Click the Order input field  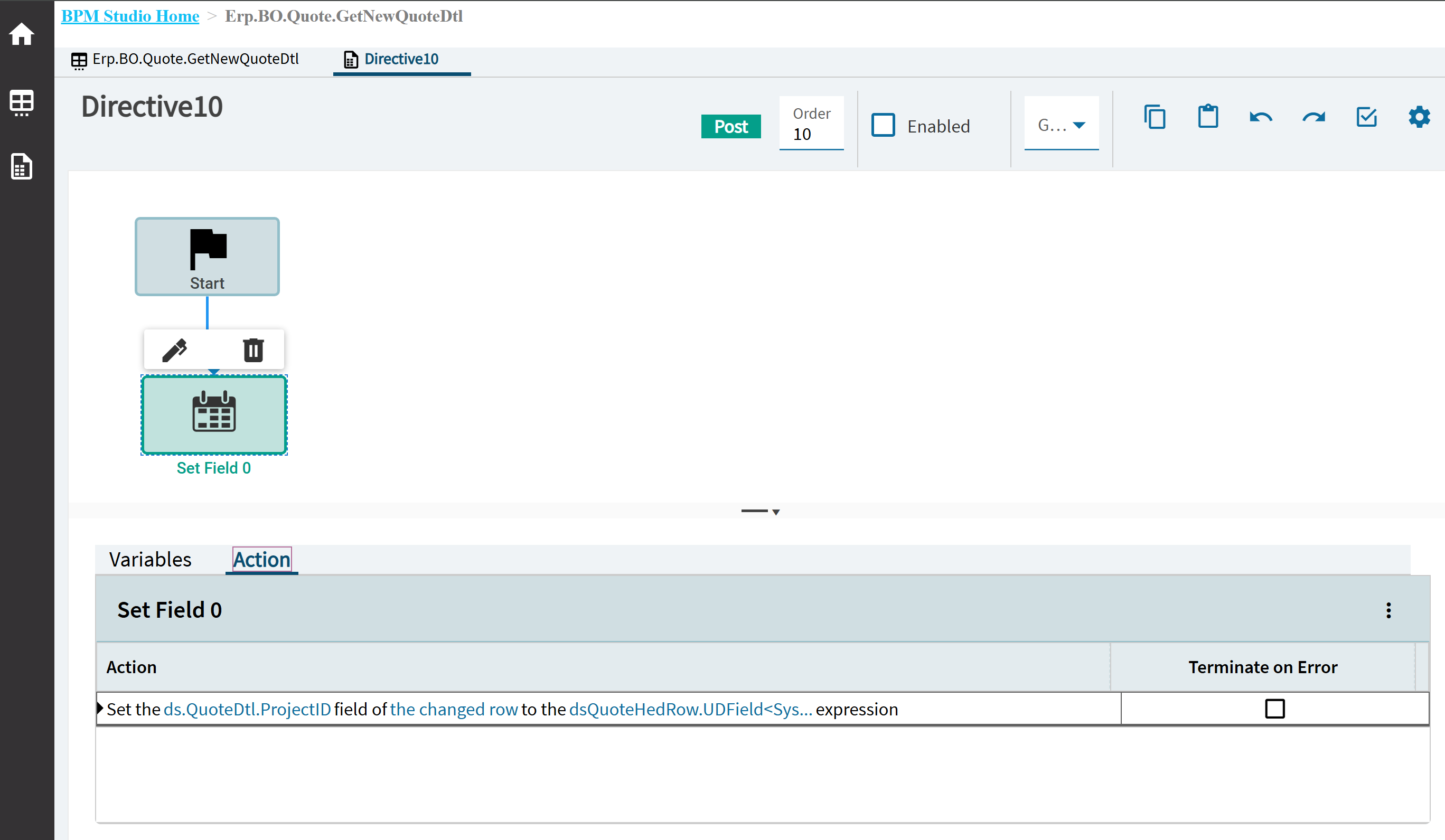tap(811, 123)
